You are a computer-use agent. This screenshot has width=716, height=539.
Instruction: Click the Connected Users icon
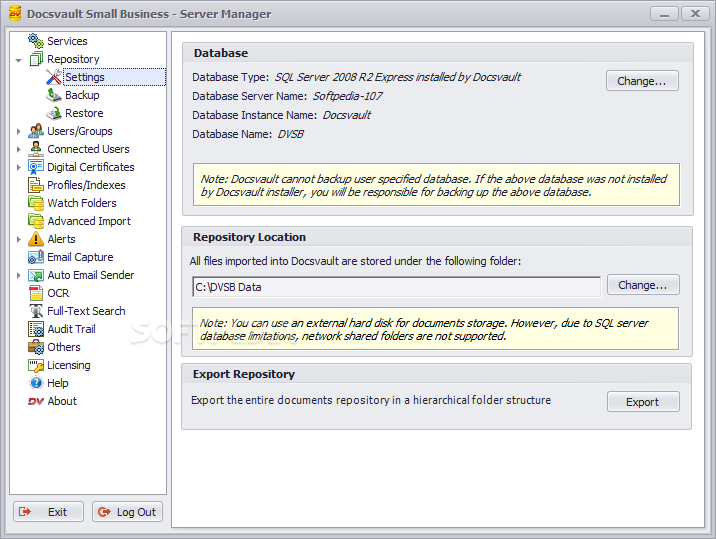click(36, 149)
